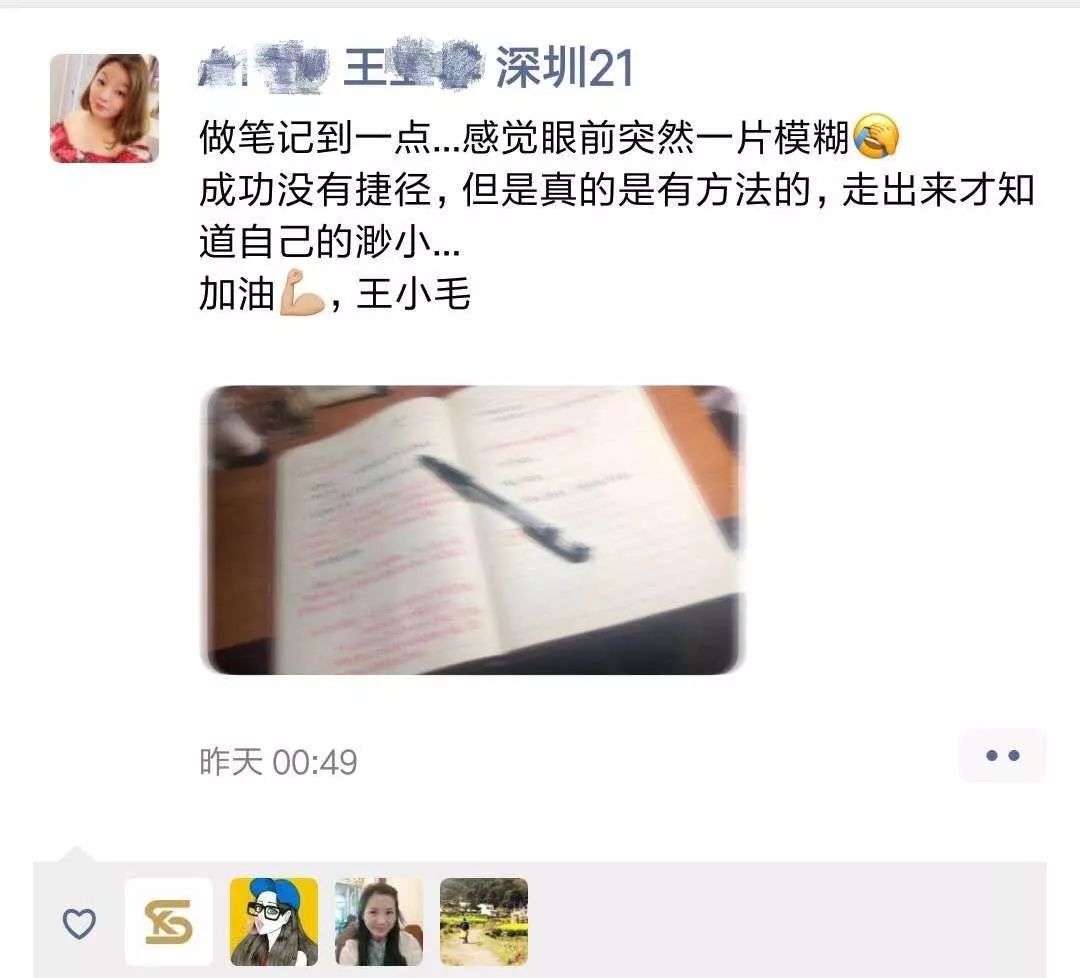View the notebook and pen photo
This screenshot has height=978, width=1080.
click(x=472, y=530)
